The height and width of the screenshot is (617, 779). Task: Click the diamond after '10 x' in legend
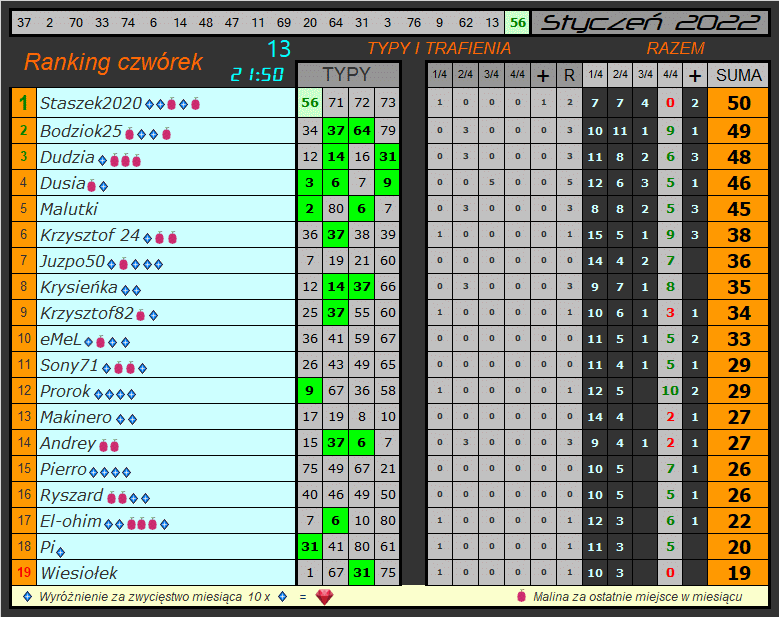click(283, 596)
